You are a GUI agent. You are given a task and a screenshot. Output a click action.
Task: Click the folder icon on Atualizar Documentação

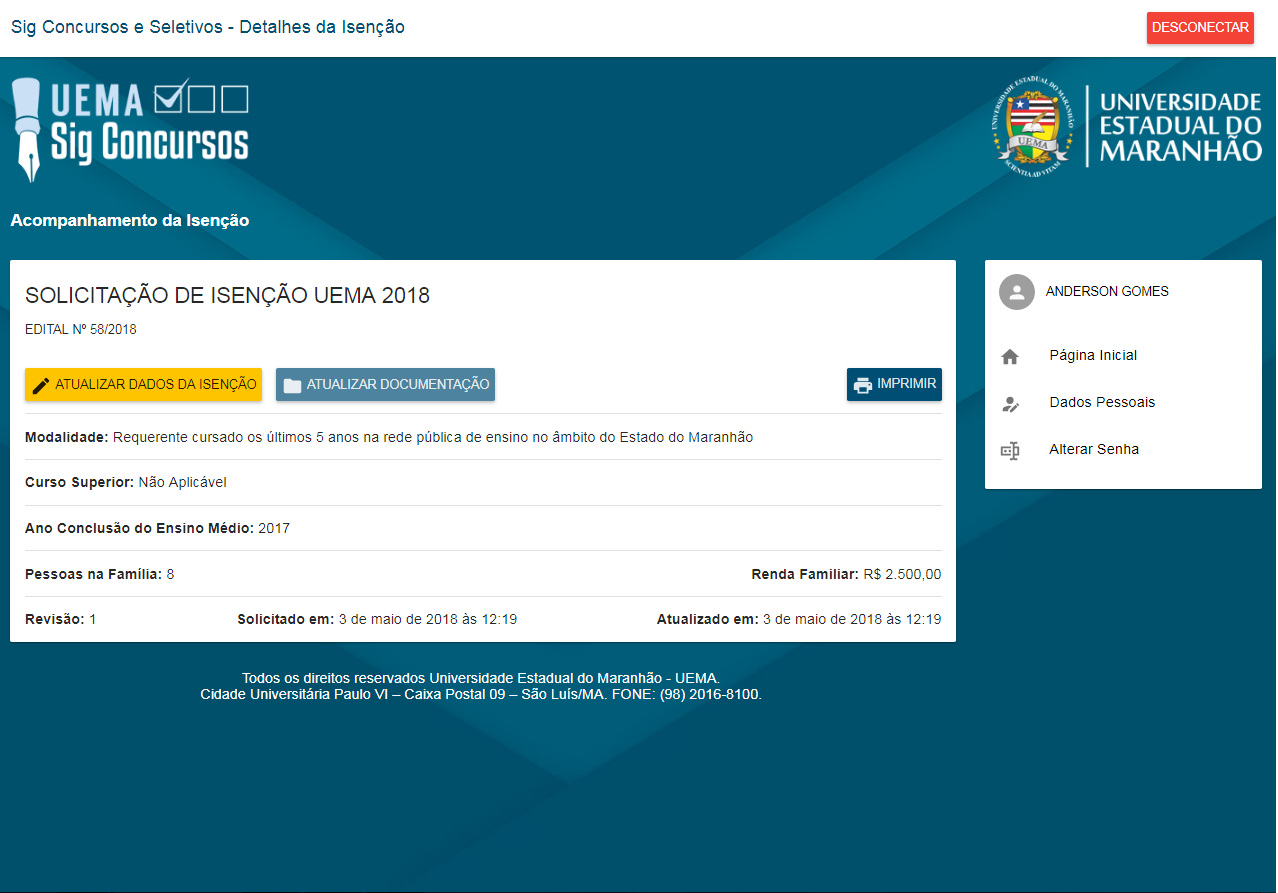point(292,385)
